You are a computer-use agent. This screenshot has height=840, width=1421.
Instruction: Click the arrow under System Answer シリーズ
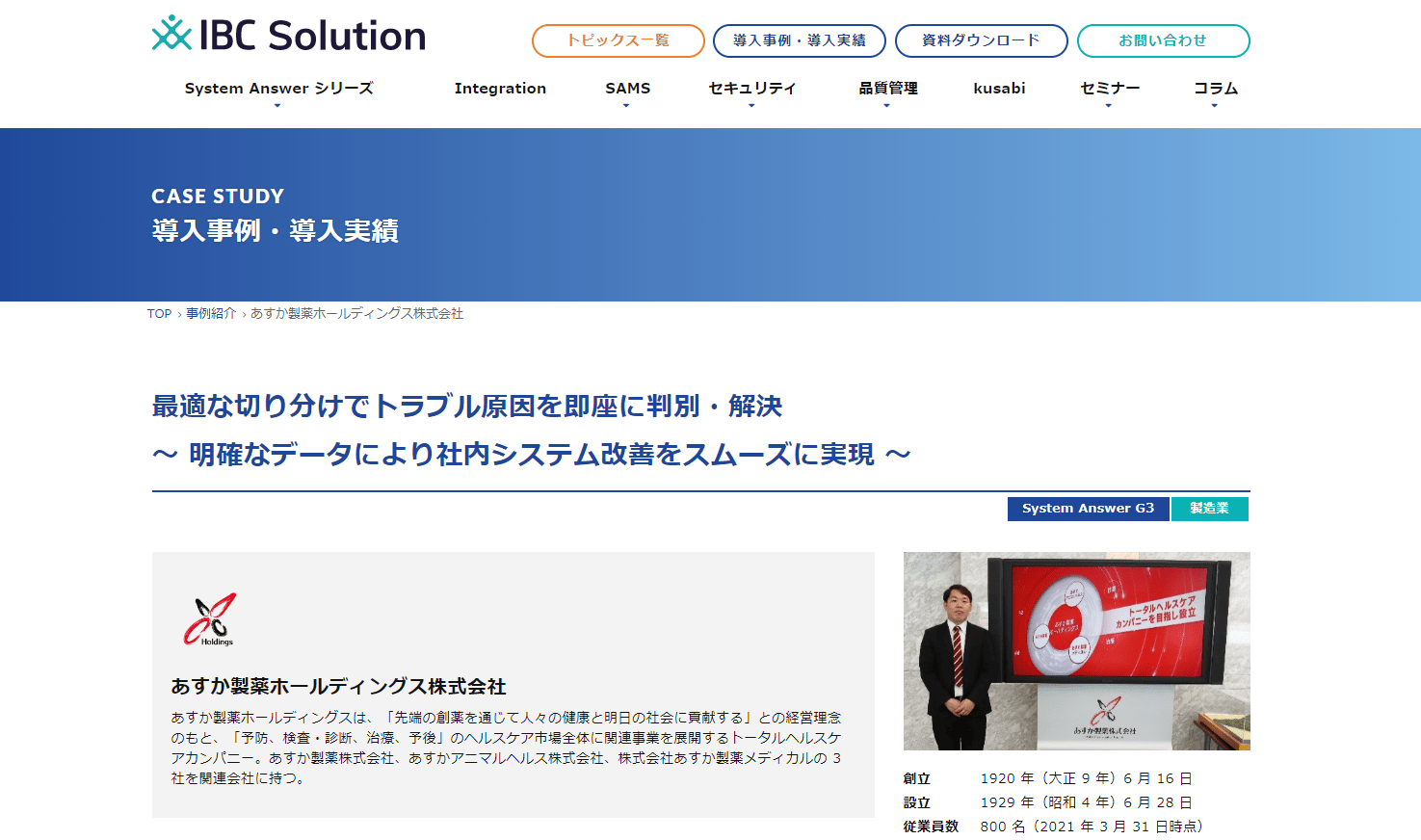pyautogui.click(x=277, y=106)
